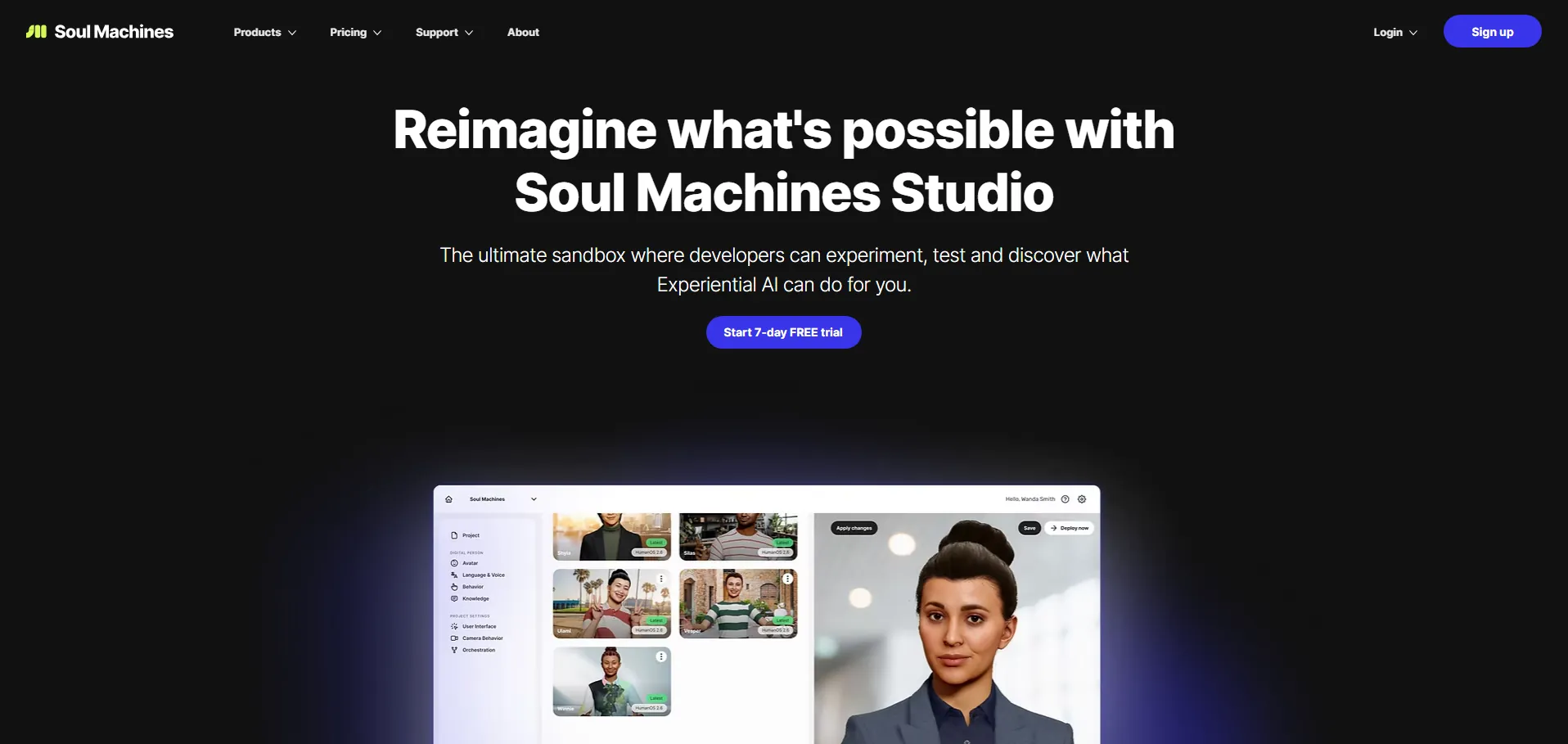The image size is (1568, 744).
Task: Open the three-dot menu on Winnie card
Action: coord(661,656)
